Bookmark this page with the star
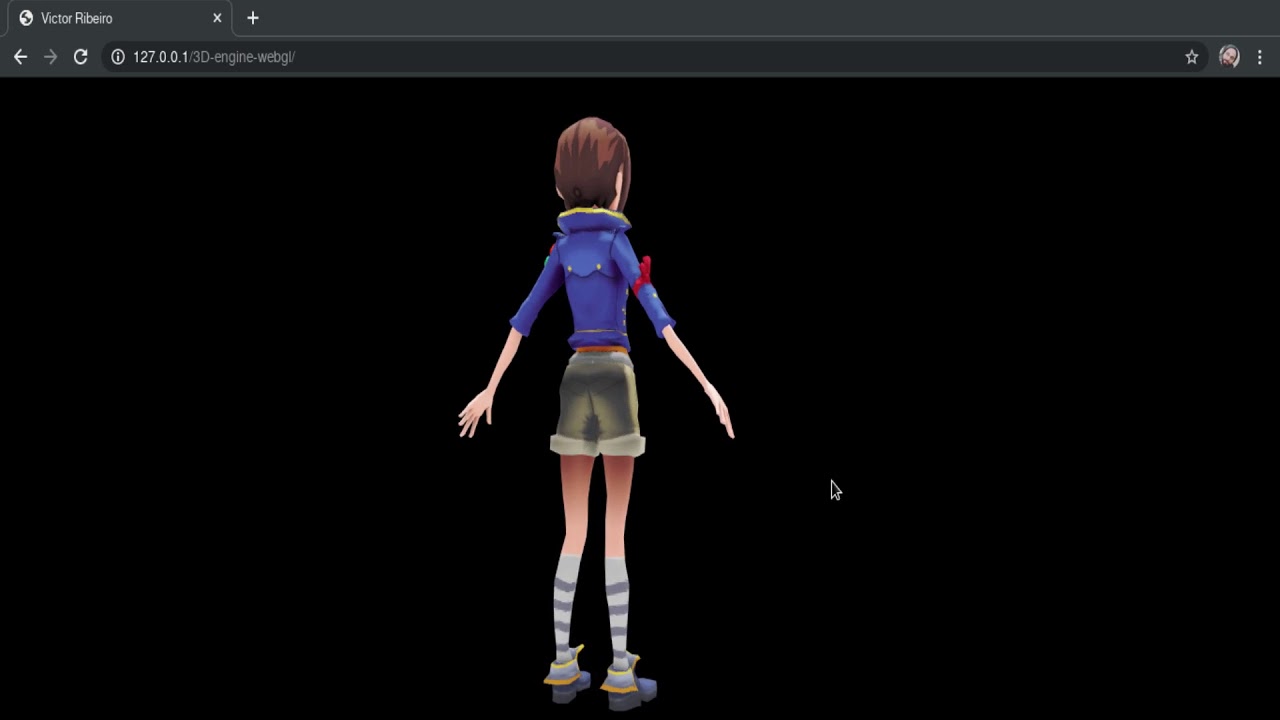Viewport: 1280px width, 720px height. point(1191,57)
